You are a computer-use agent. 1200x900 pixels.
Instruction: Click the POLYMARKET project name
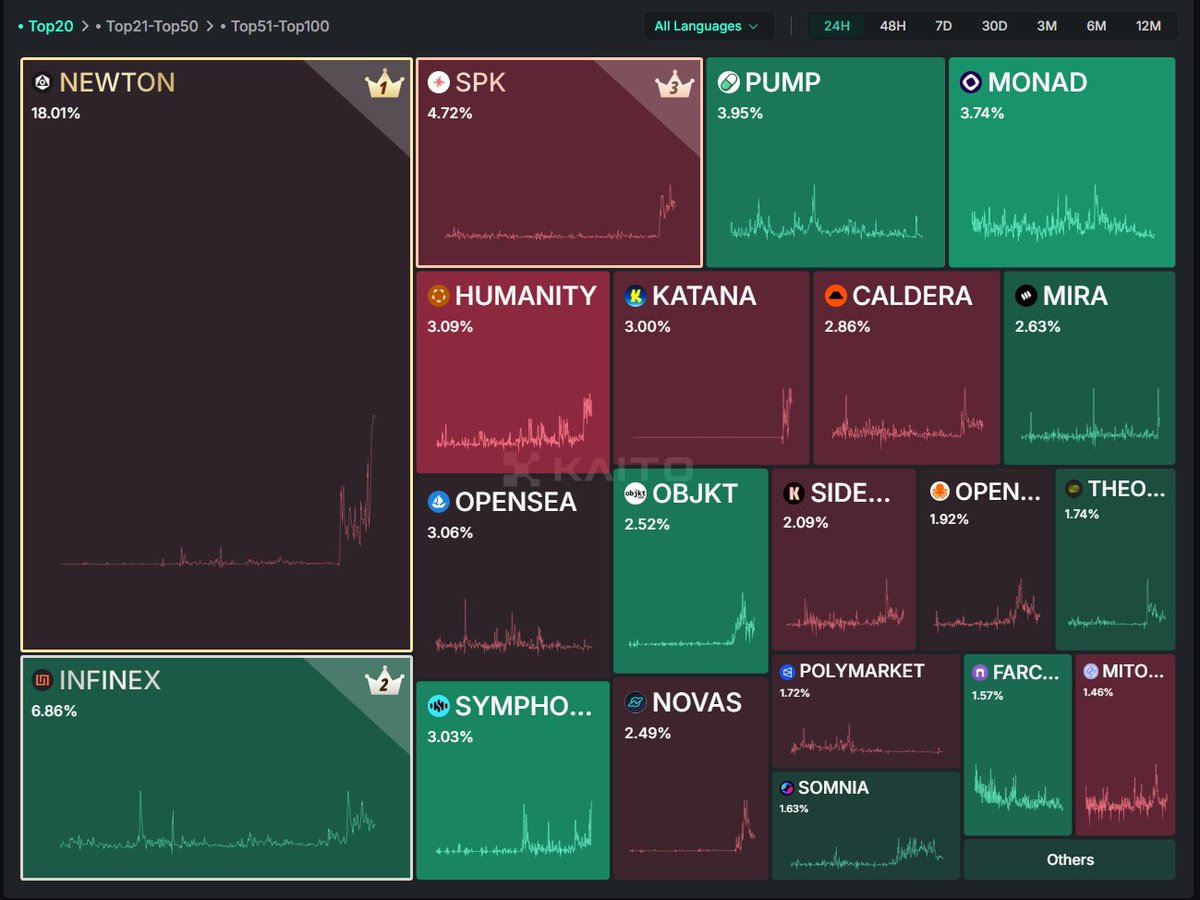[x=862, y=671]
